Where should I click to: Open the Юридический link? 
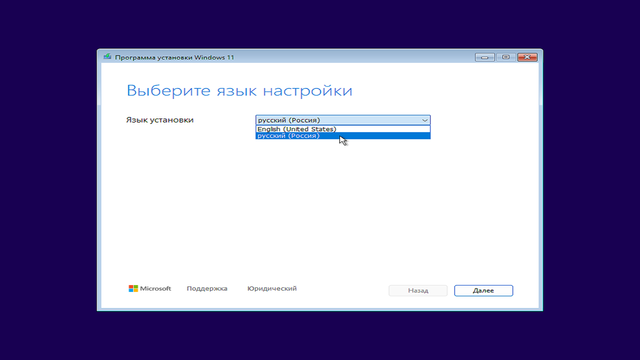[272, 289]
